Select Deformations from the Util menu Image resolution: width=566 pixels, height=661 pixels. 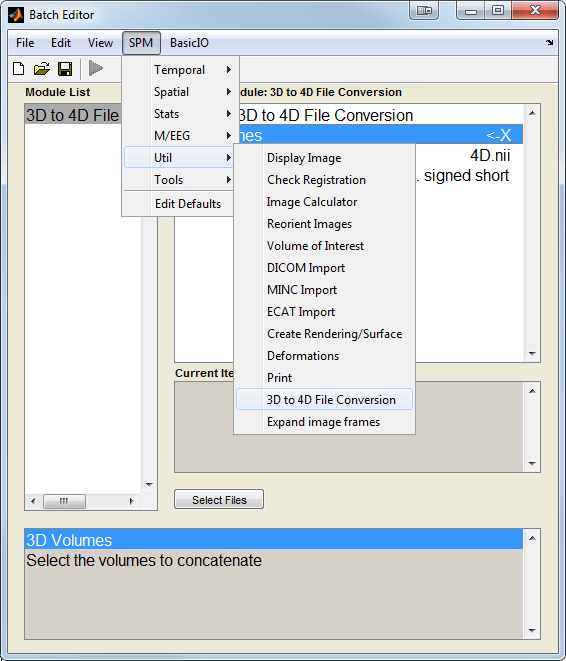325,355
